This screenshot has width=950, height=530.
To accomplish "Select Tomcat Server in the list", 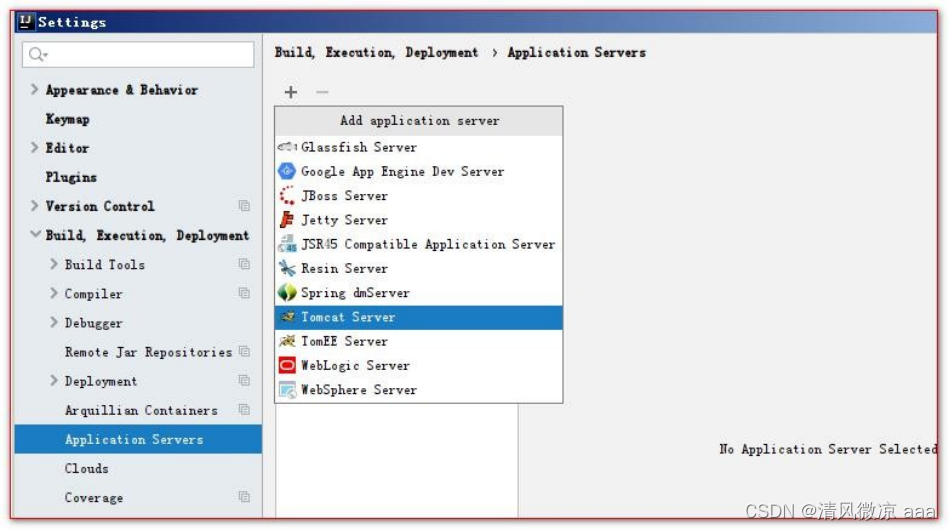I will tap(419, 317).
